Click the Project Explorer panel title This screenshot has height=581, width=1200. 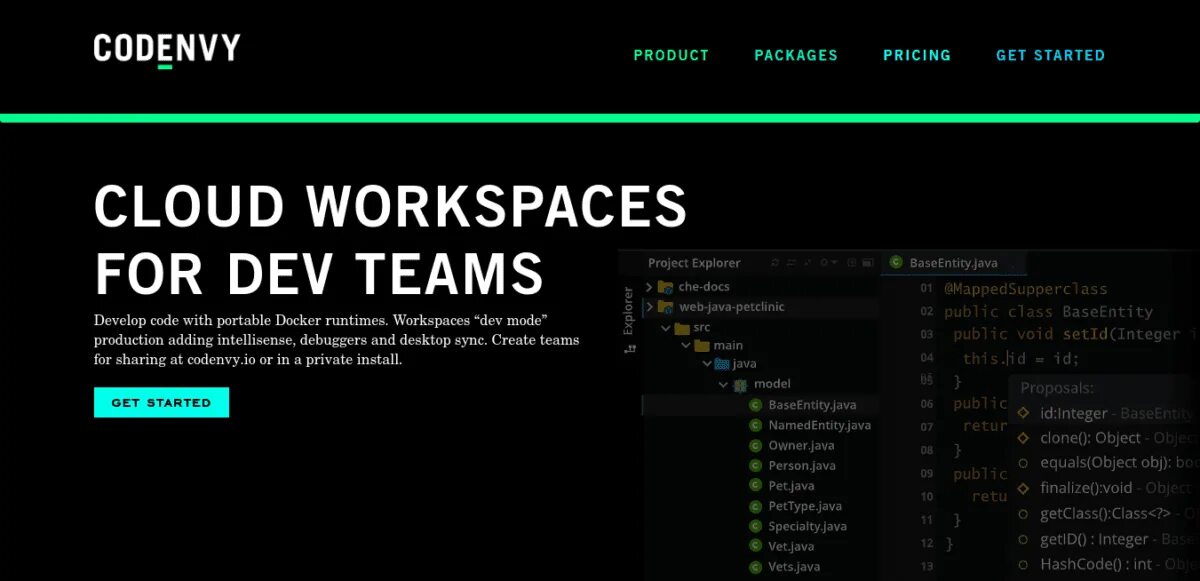[x=694, y=263]
